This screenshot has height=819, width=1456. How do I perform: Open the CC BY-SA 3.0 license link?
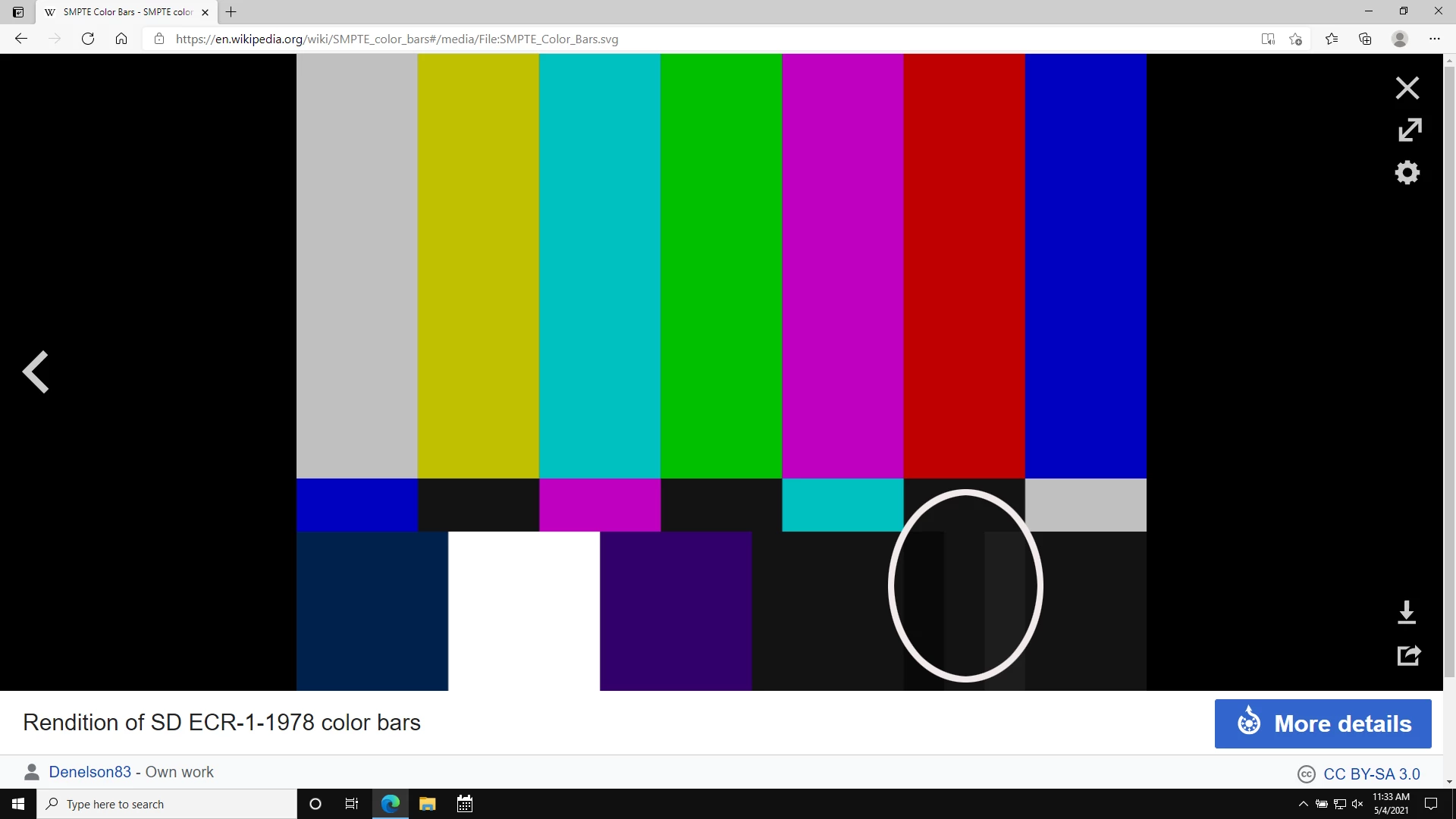(x=1371, y=773)
